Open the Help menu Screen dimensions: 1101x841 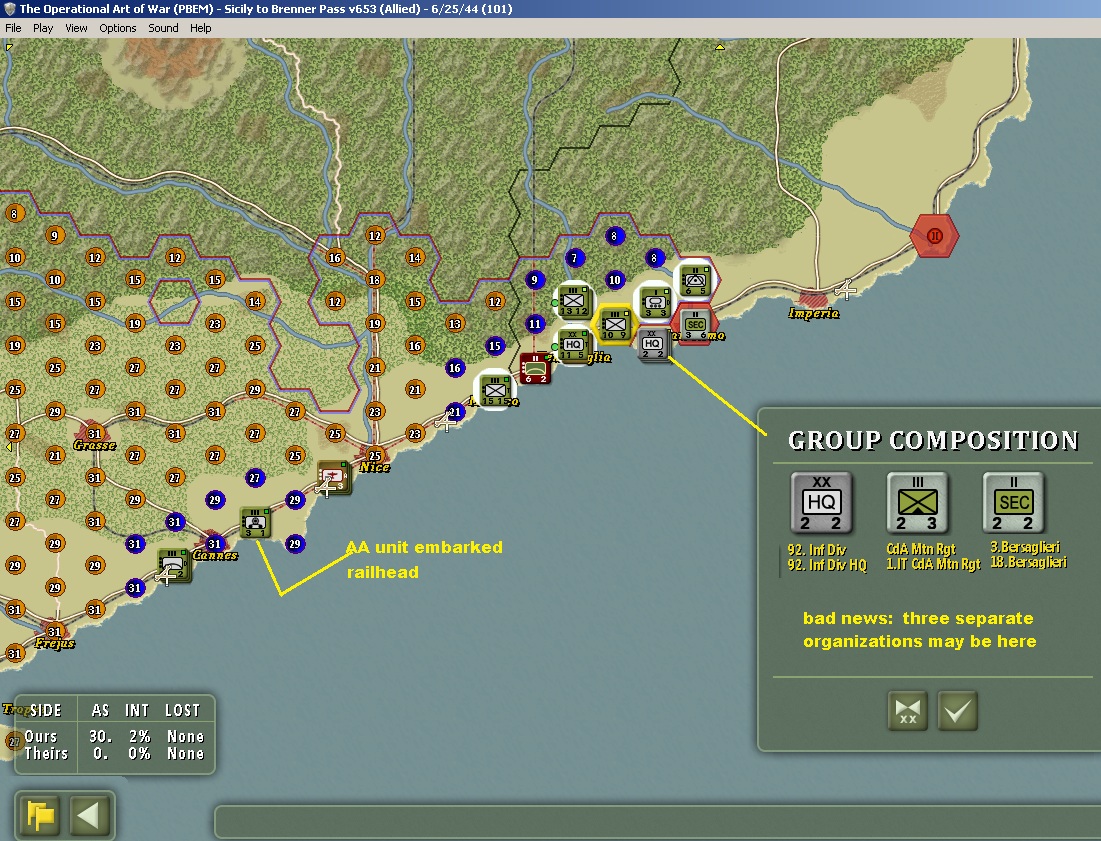pyautogui.click(x=200, y=28)
